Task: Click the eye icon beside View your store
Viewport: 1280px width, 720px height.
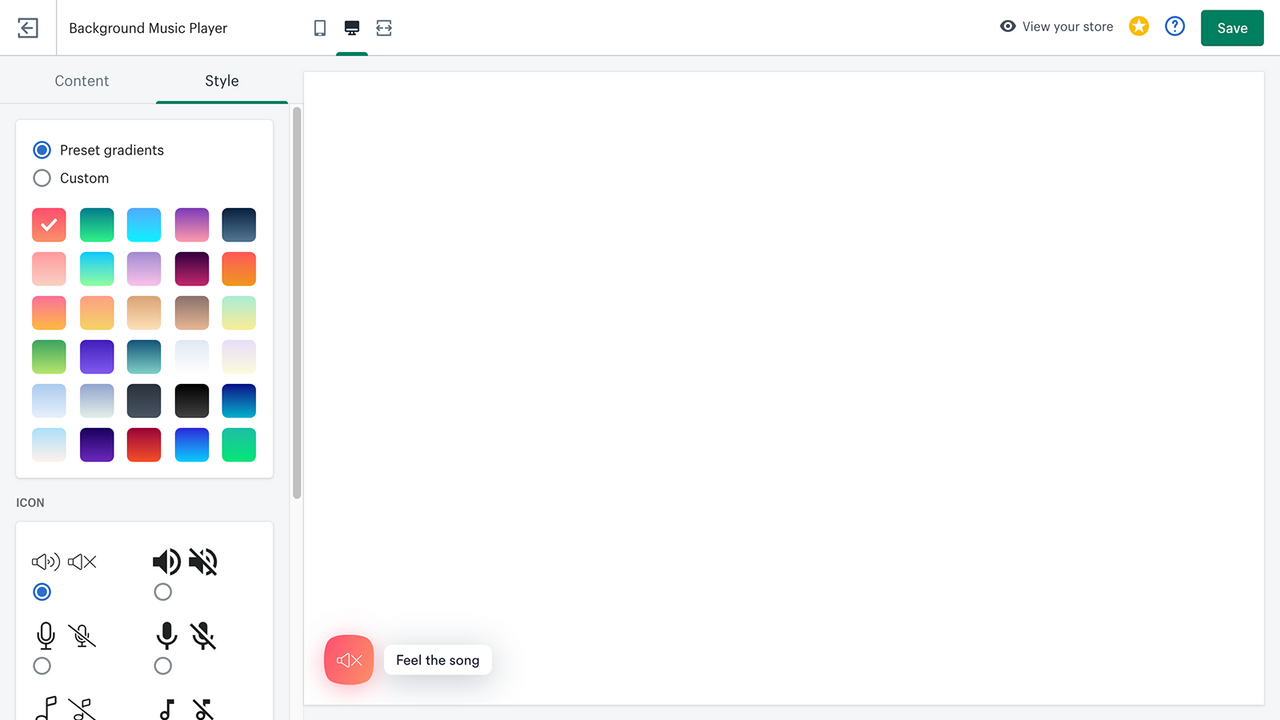Action: pos(1008,27)
